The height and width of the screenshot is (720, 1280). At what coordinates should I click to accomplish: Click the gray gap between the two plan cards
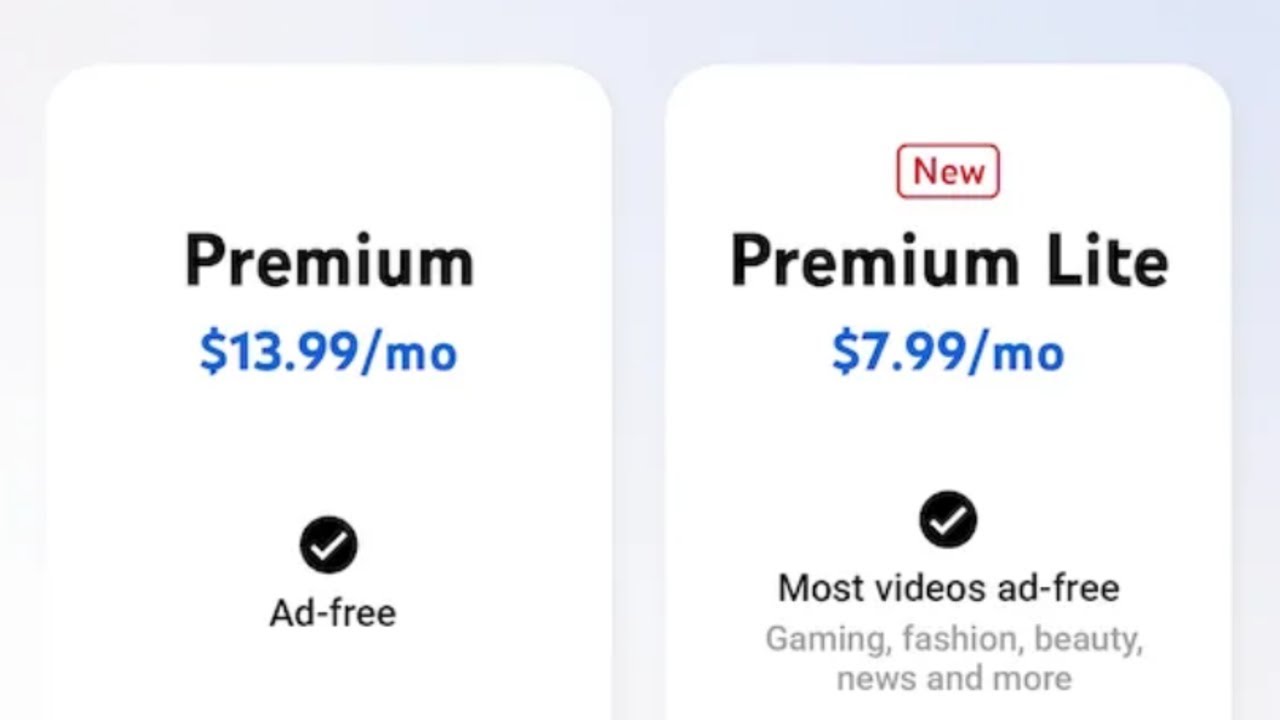638,400
